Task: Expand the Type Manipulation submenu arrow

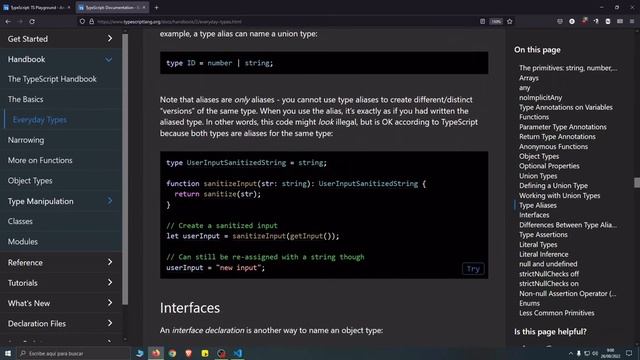Action: pyautogui.click(x=110, y=201)
